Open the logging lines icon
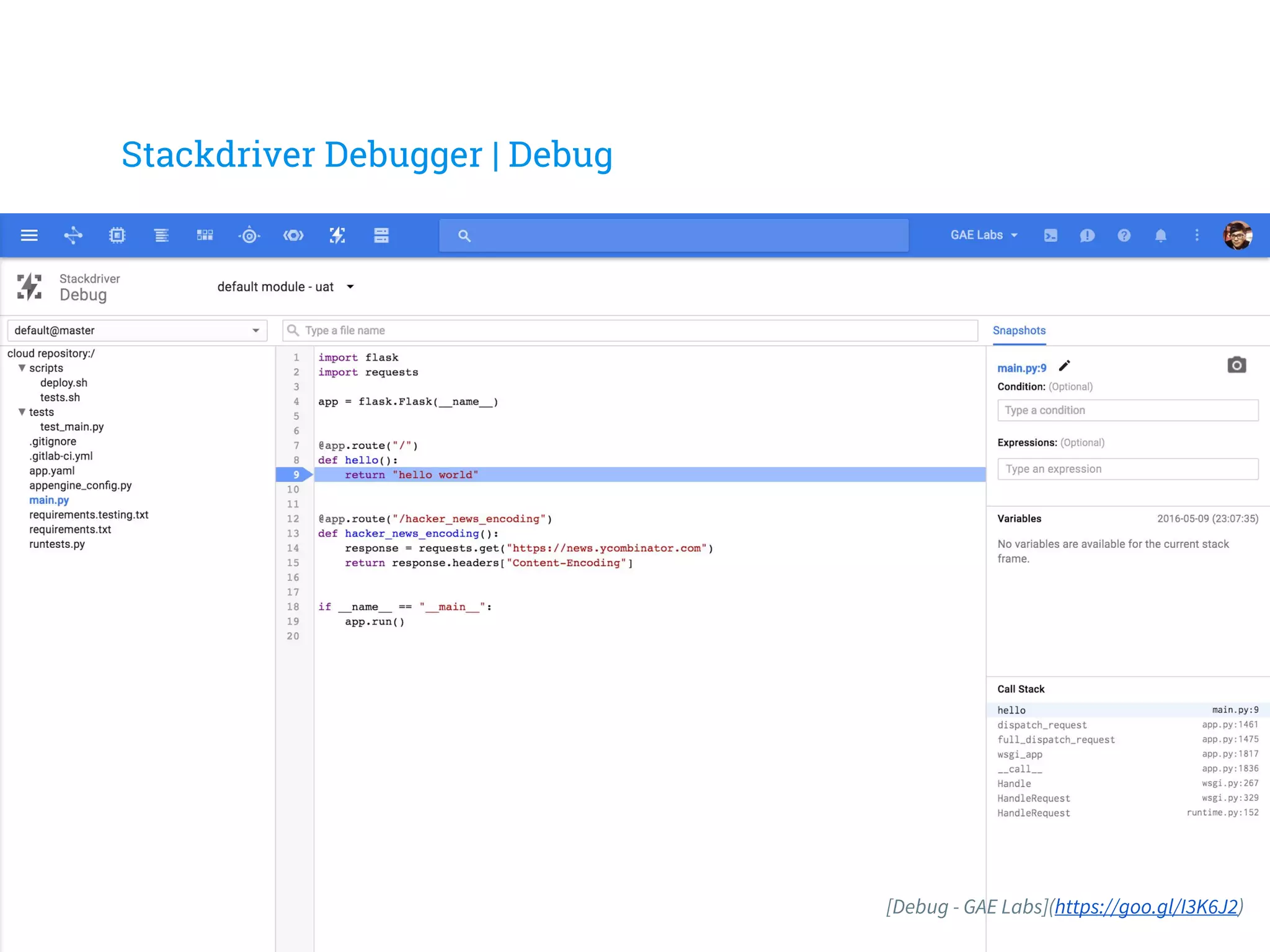 coord(161,236)
